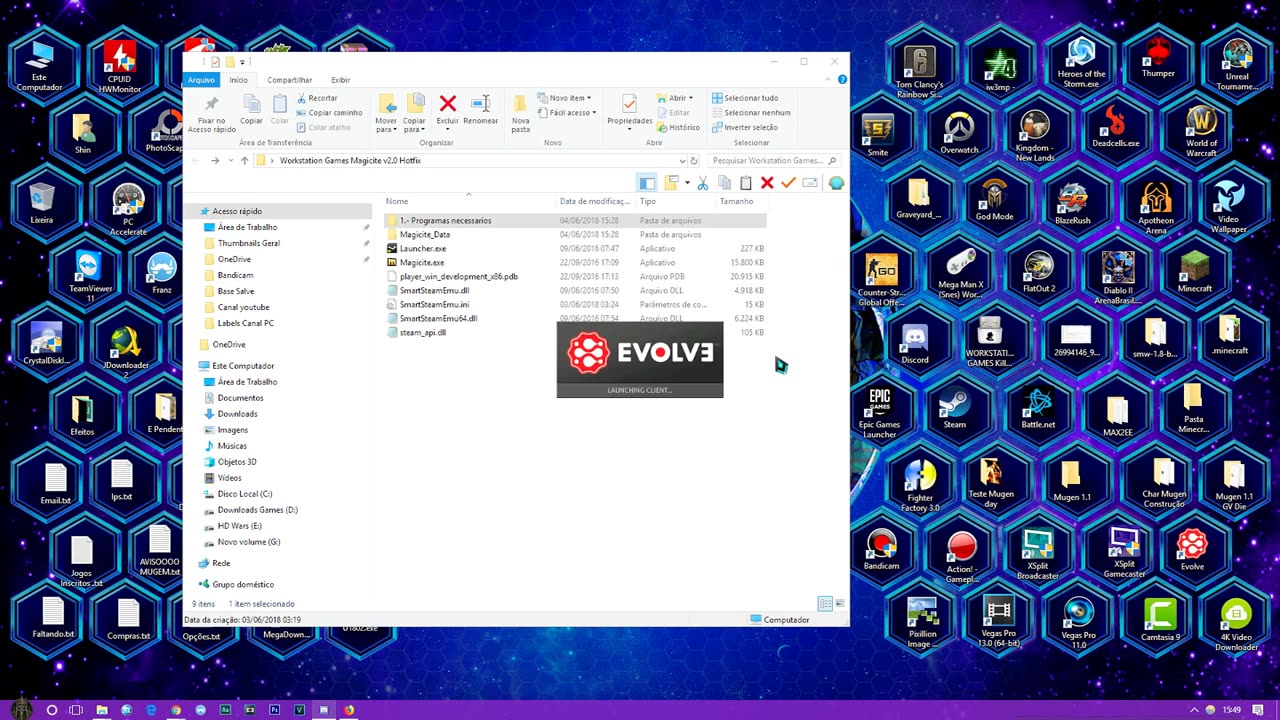Click Chrome icon in the taskbar

coord(176,710)
